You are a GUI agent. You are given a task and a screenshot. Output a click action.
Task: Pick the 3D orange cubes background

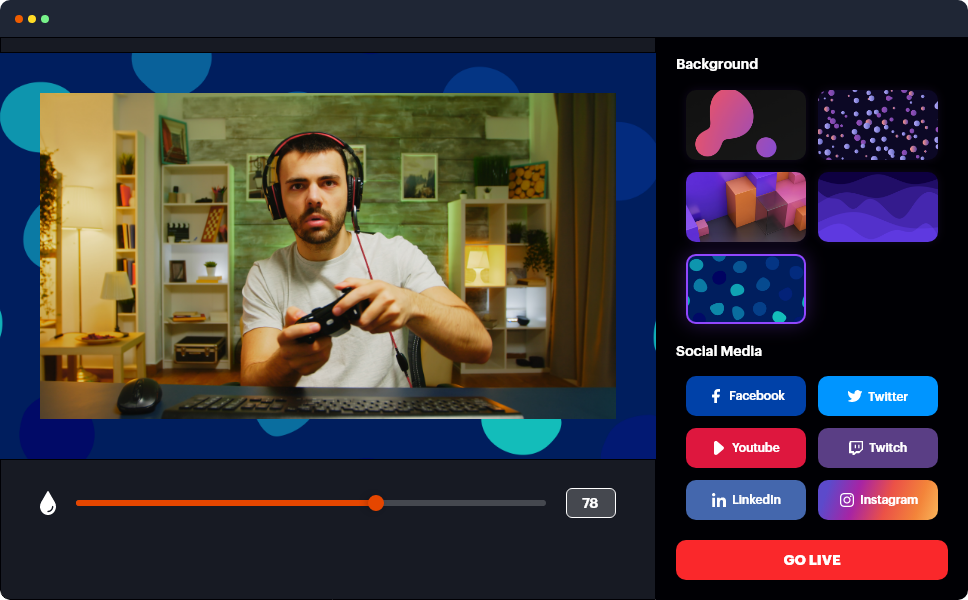pyautogui.click(x=746, y=207)
